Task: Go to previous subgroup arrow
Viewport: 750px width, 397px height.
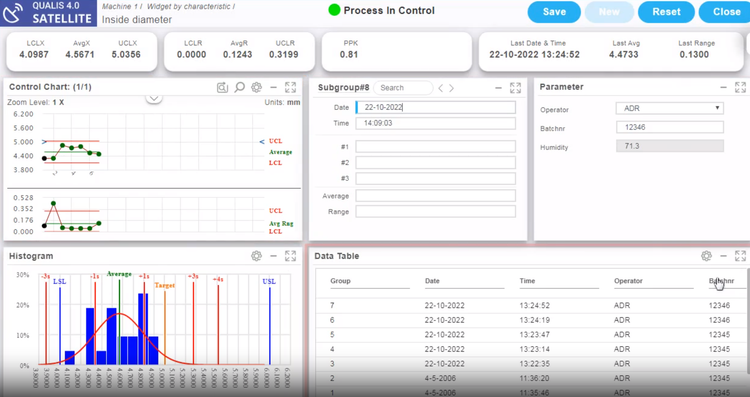Action: (441, 88)
